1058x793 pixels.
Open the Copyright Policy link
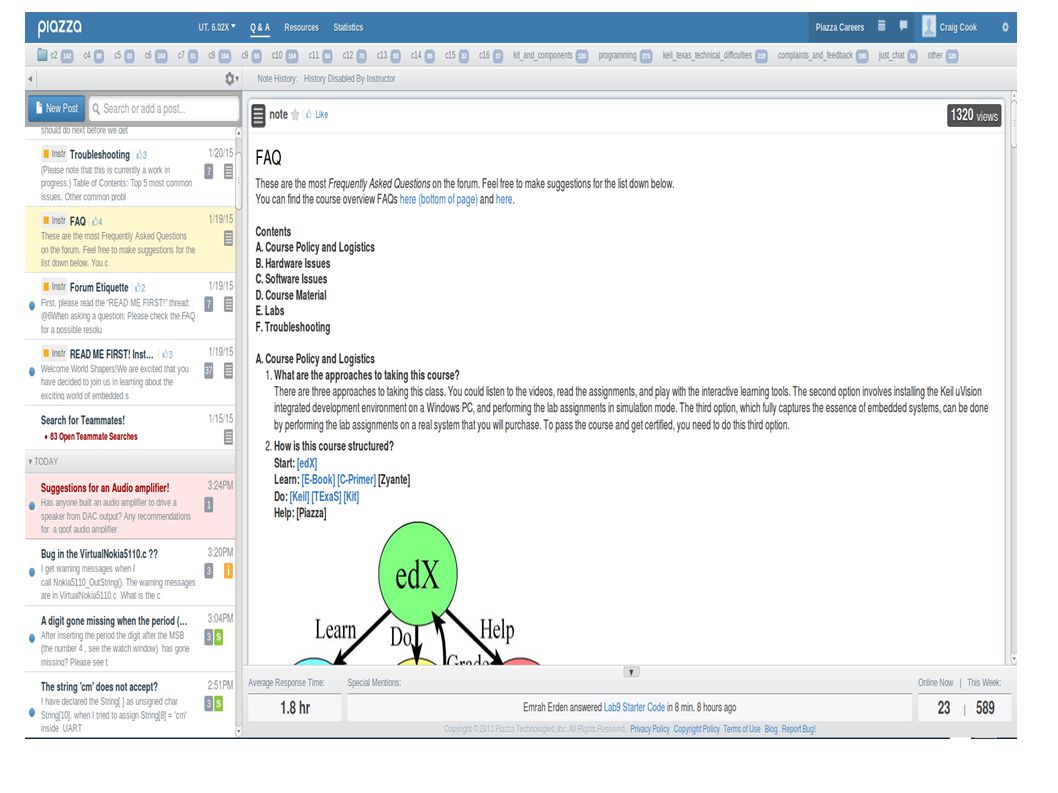(696, 729)
